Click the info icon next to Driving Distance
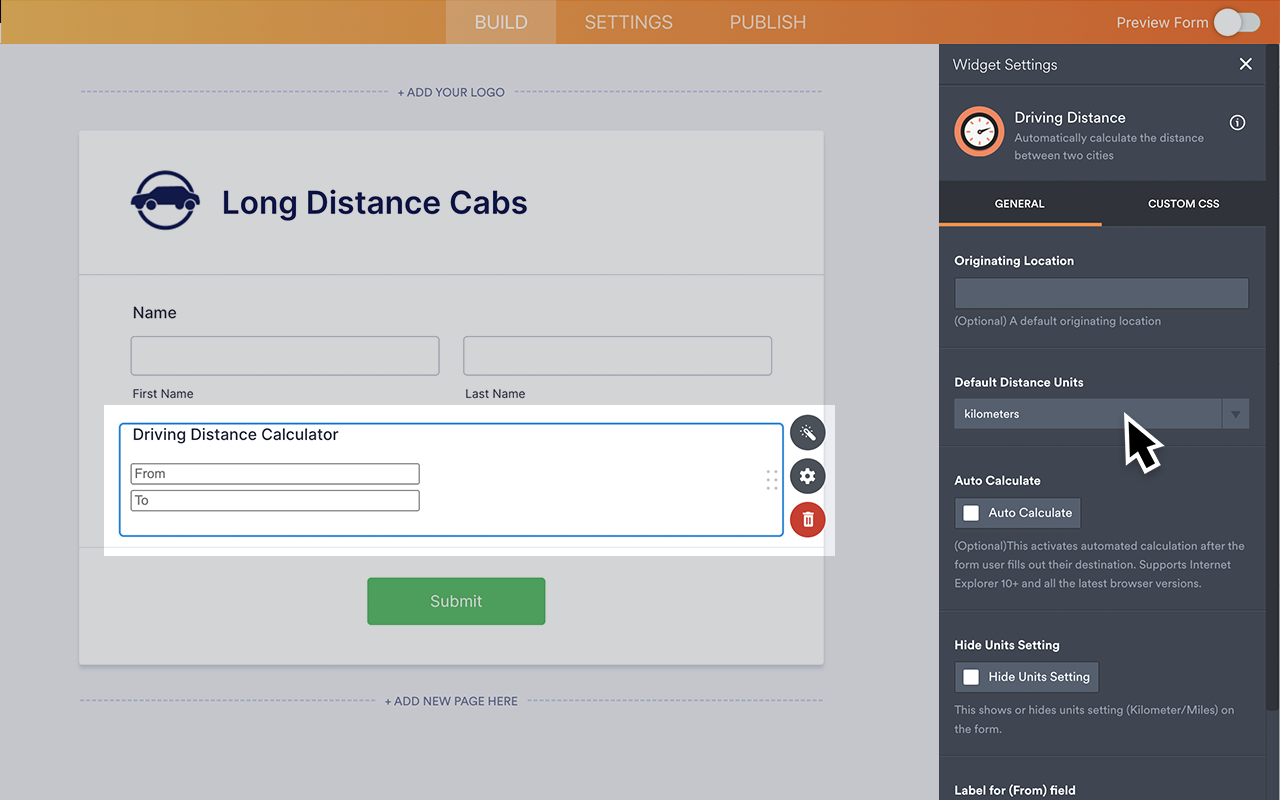The image size is (1280, 800). pyautogui.click(x=1237, y=122)
